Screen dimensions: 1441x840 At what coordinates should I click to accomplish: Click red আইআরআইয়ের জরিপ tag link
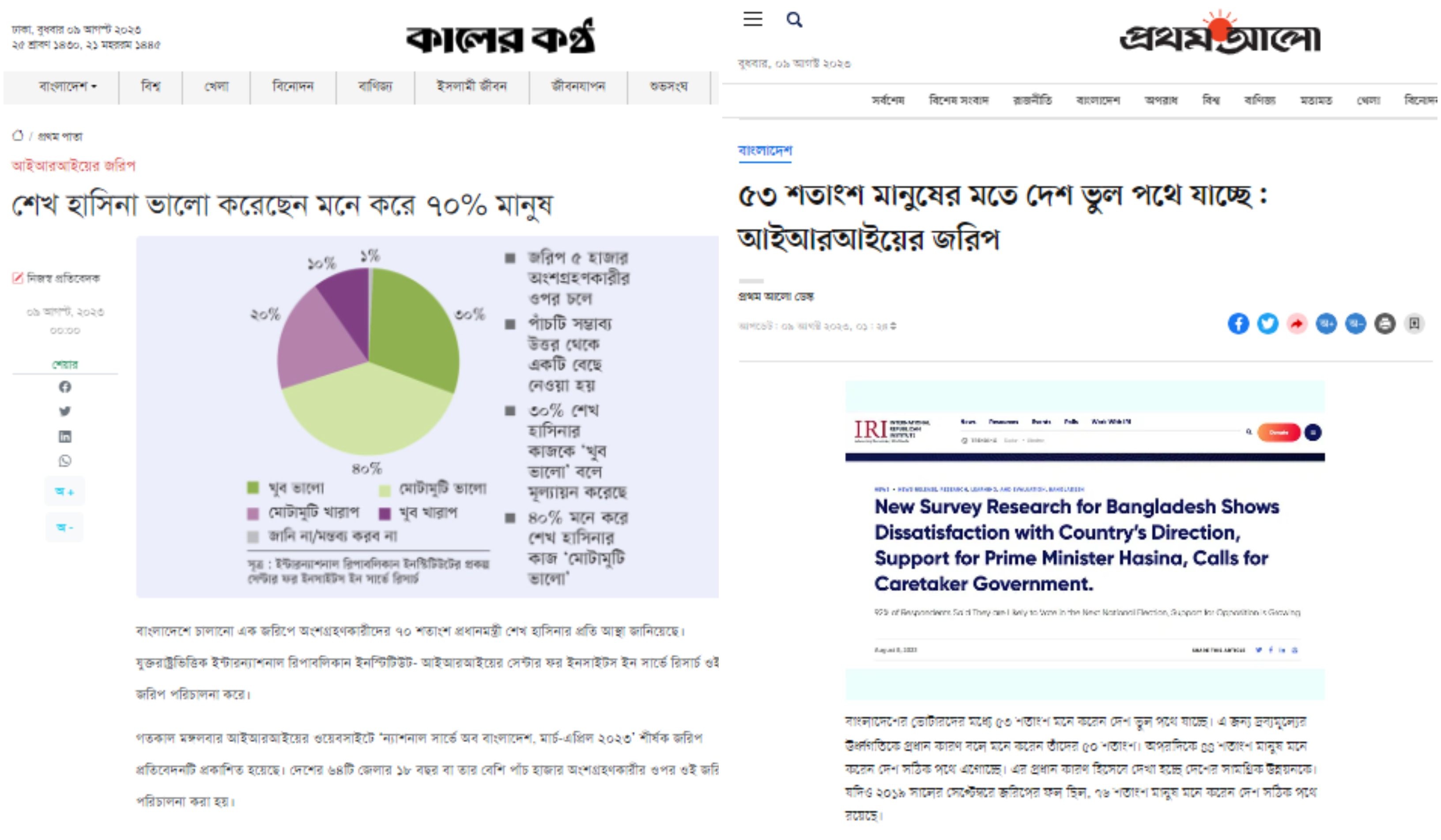coord(73,166)
